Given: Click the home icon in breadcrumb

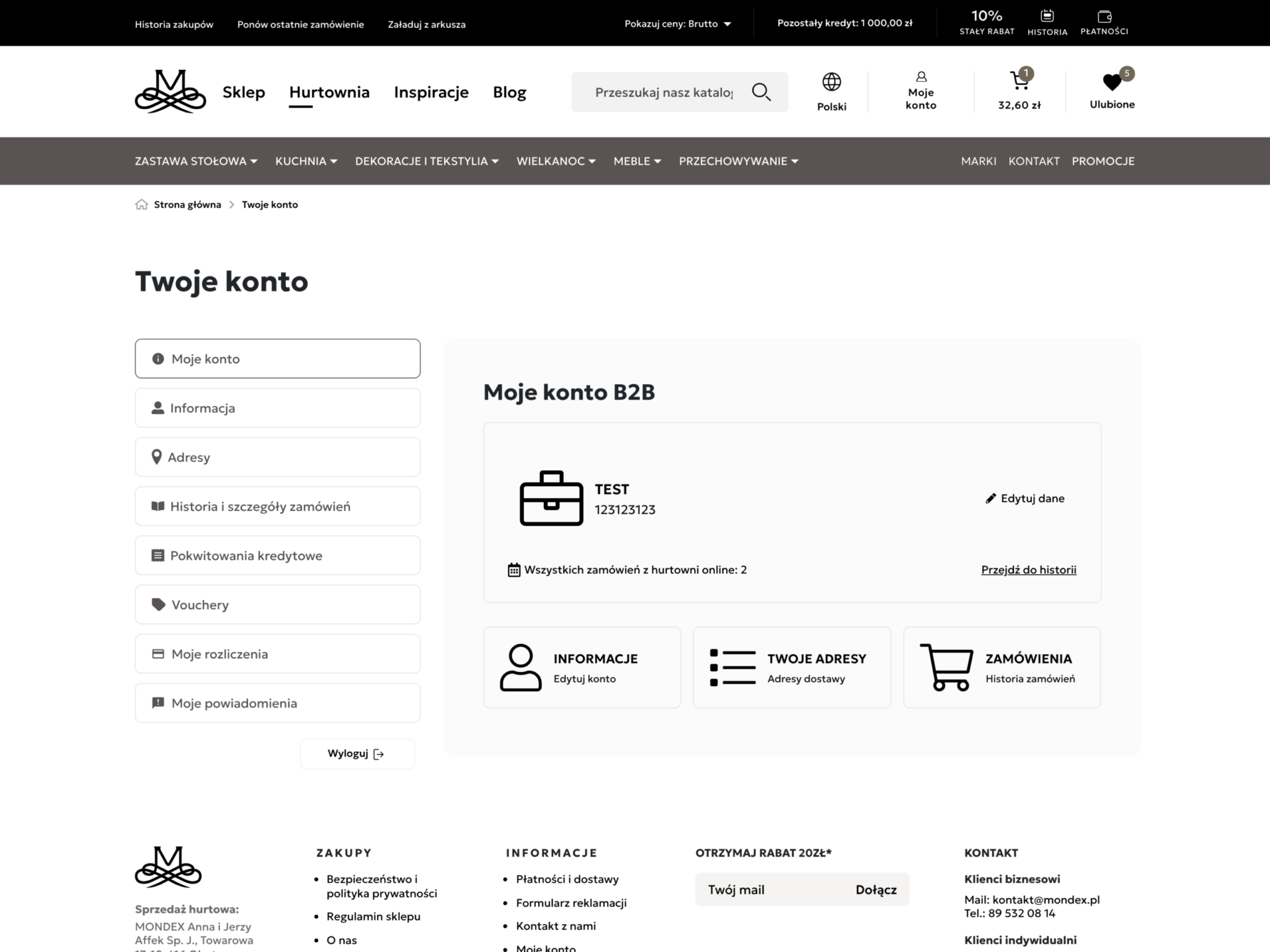Looking at the screenshot, I should pyautogui.click(x=141, y=205).
